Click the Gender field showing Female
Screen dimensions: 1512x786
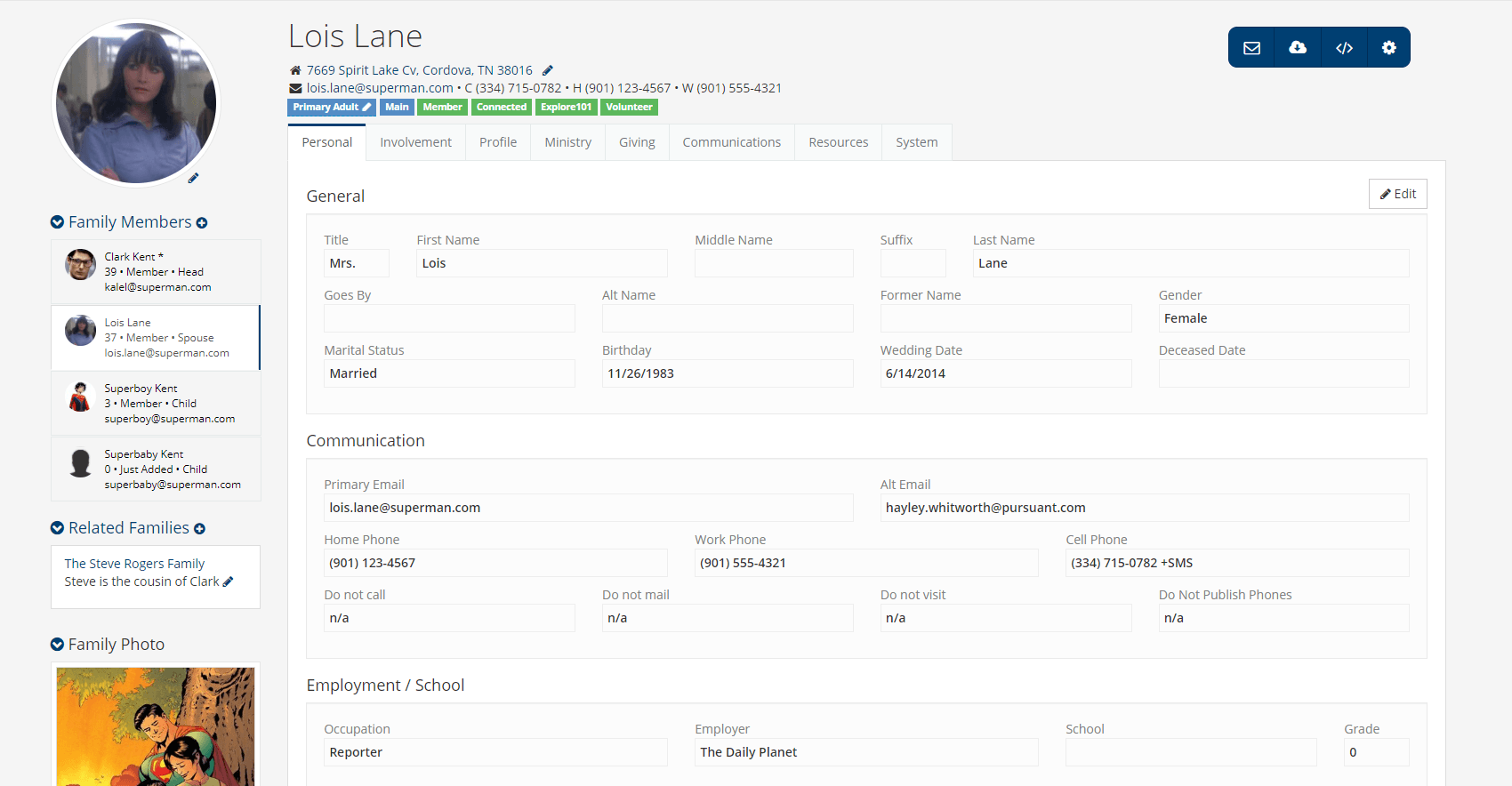(x=1283, y=318)
